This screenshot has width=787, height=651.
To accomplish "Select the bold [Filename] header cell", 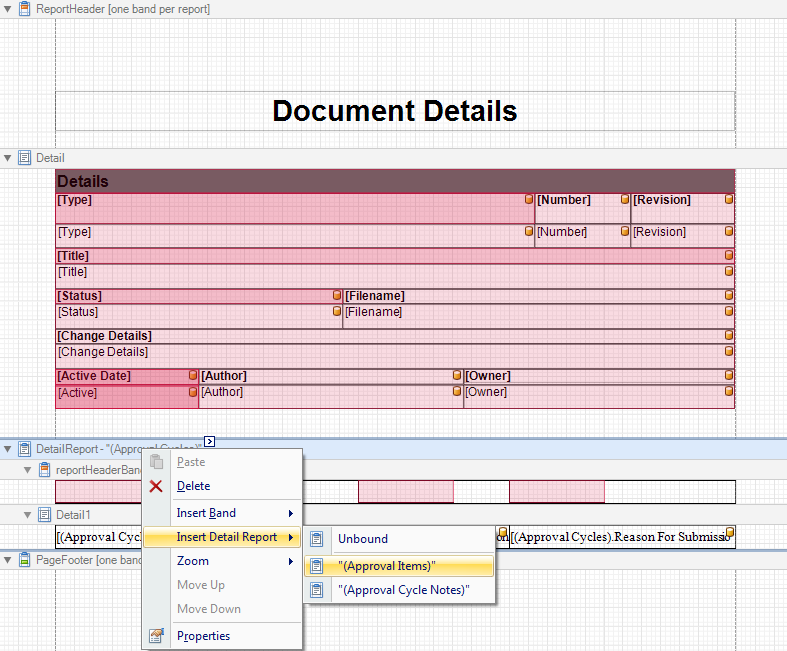I will 539,296.
